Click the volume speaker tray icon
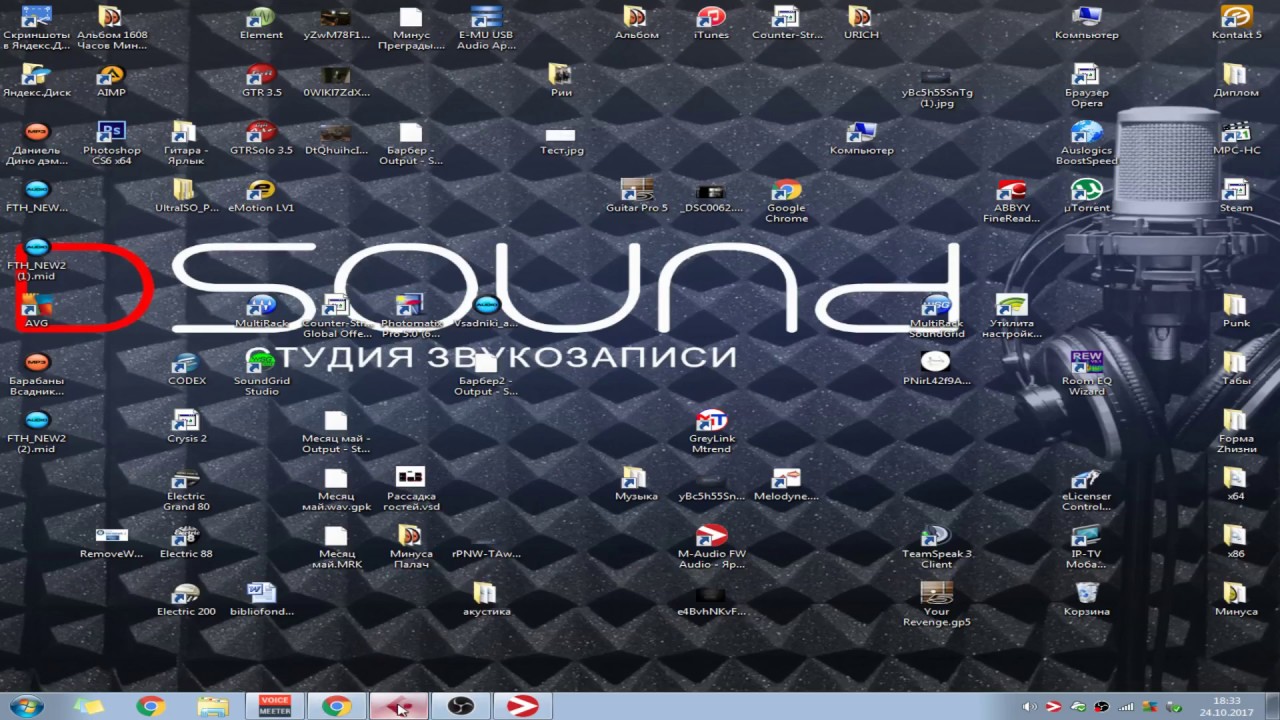The image size is (1280, 720). 1029,707
